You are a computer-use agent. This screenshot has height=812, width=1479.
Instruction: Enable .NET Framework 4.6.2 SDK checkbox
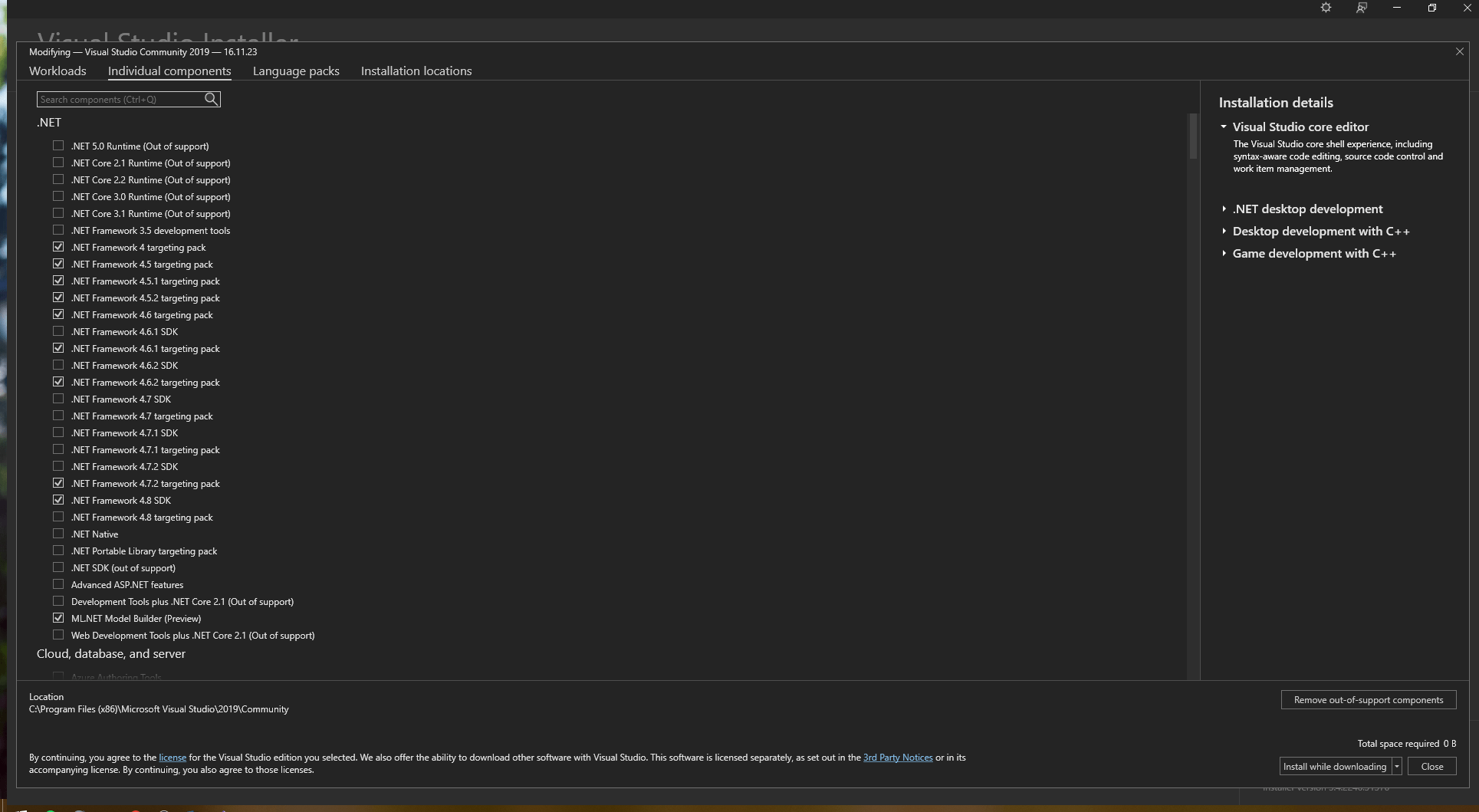(x=58, y=365)
